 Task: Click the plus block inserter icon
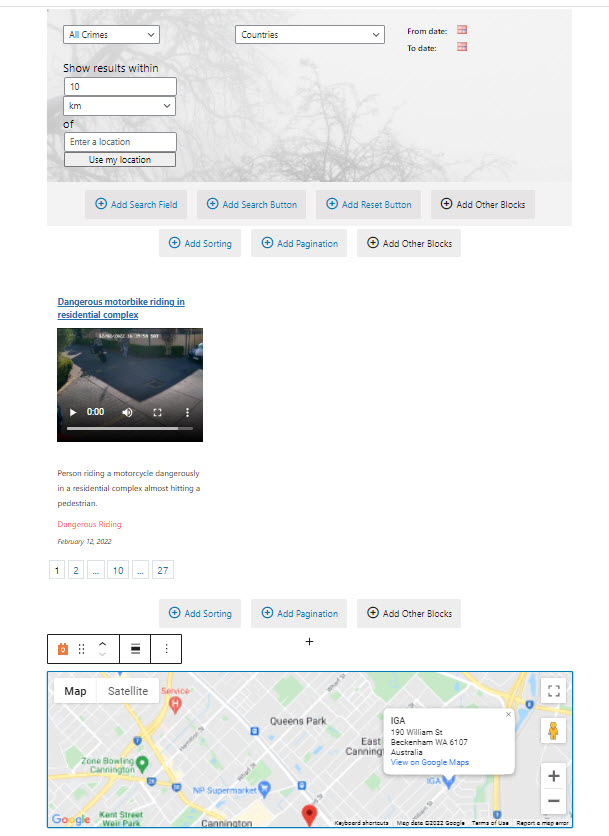[309, 641]
